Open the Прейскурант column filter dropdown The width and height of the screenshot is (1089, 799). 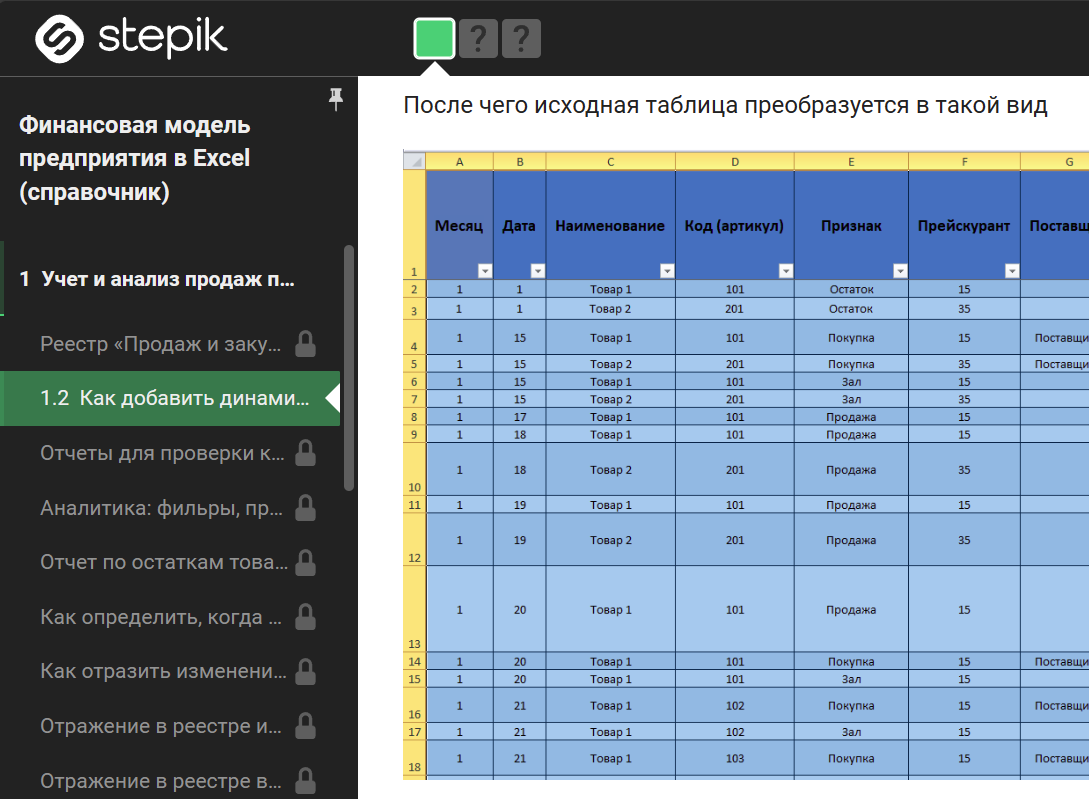coord(1012,271)
